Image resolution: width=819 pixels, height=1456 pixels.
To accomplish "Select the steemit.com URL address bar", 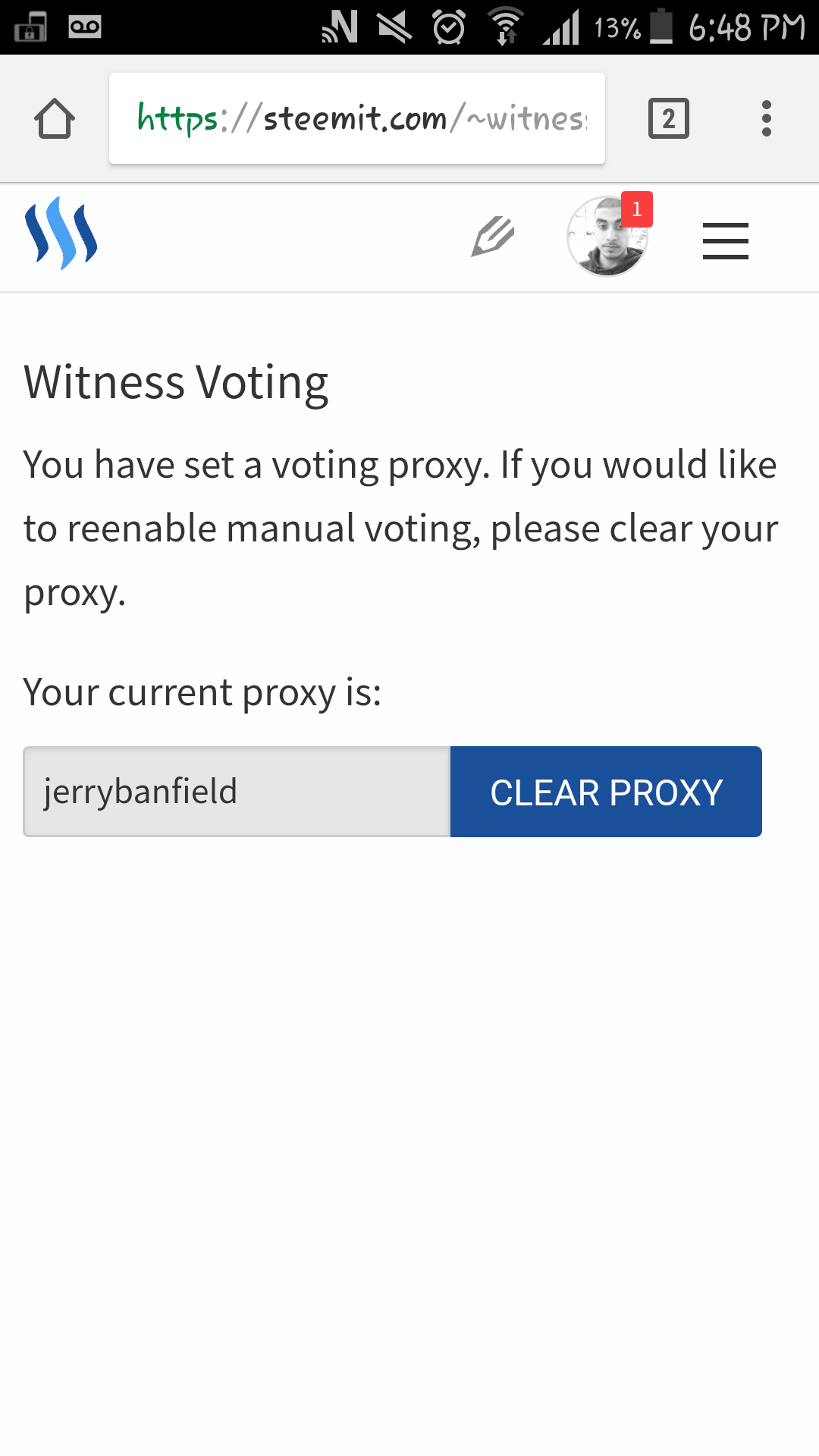I will pos(357,118).
